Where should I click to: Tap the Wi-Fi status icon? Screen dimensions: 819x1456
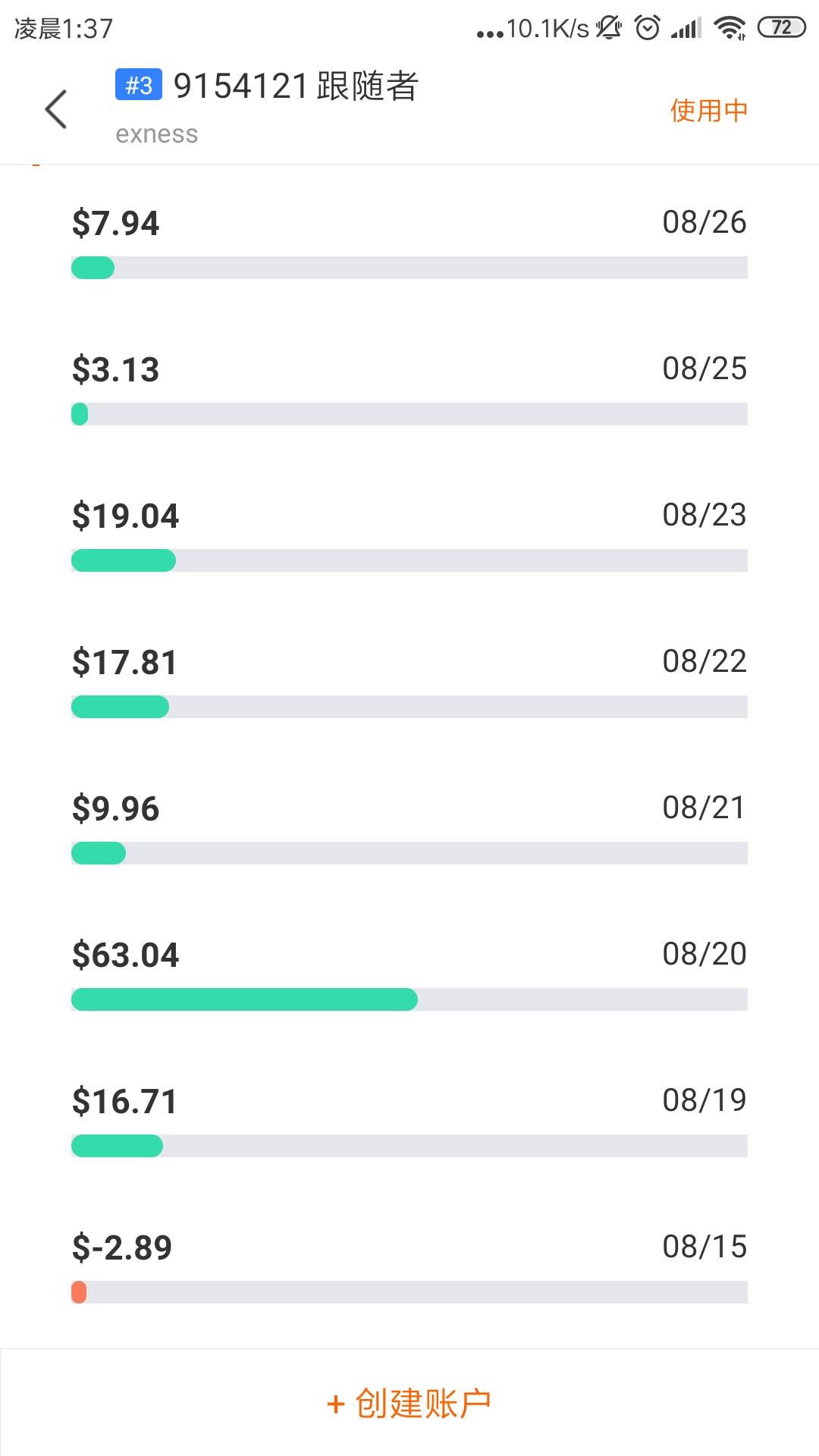(x=730, y=28)
